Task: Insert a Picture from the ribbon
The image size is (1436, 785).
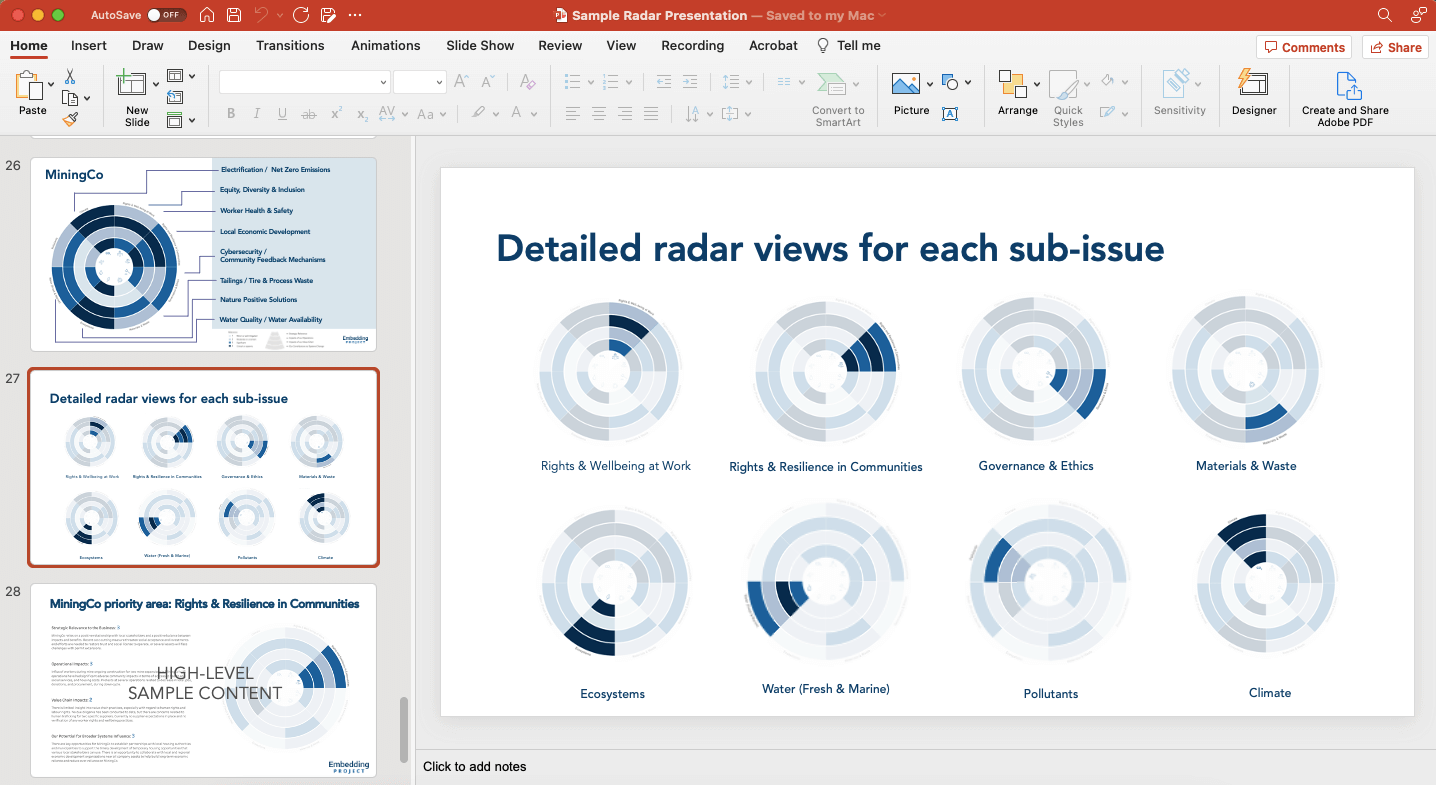Action: [908, 95]
